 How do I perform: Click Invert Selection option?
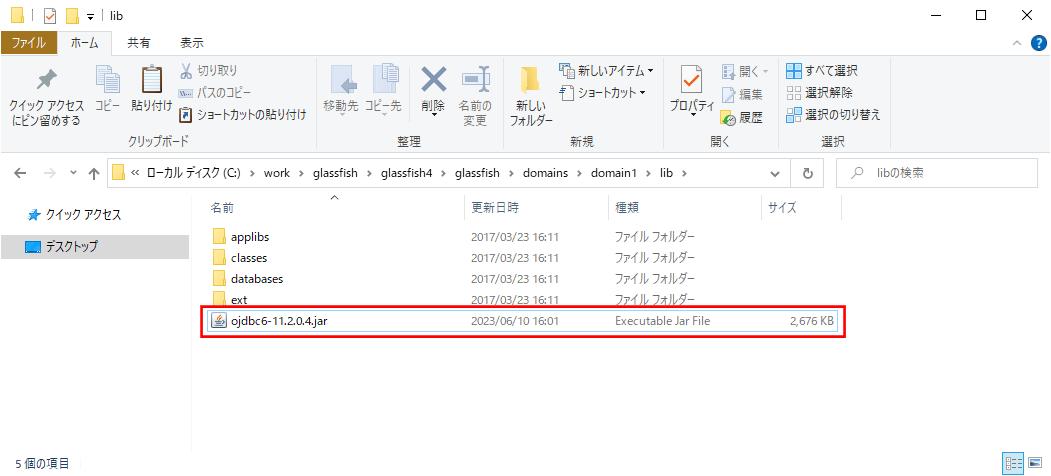[x=834, y=115]
